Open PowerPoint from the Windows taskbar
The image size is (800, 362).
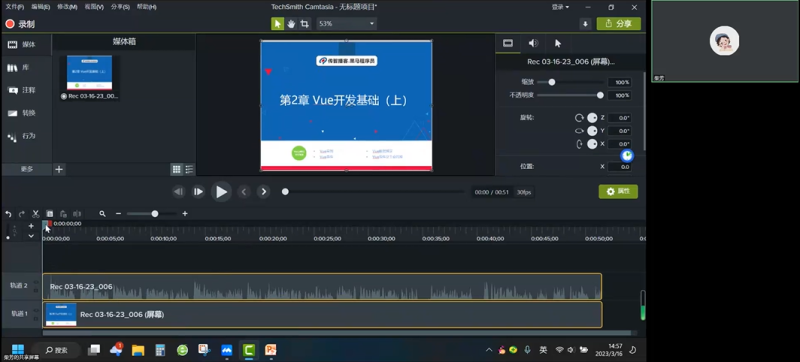271,350
